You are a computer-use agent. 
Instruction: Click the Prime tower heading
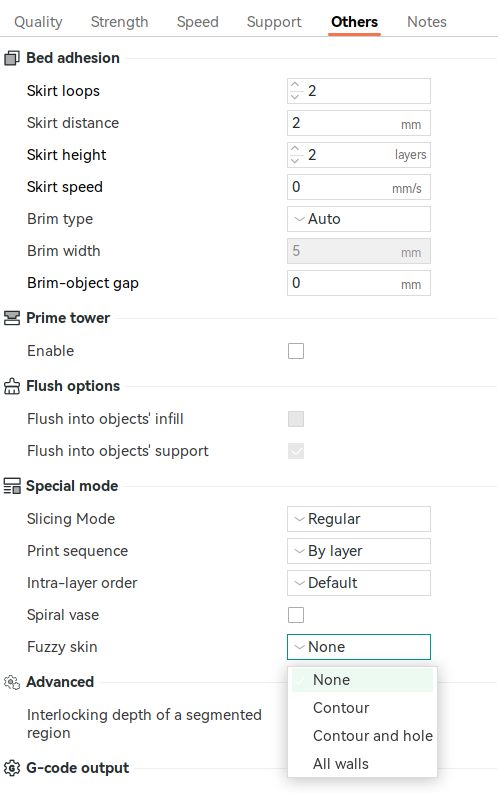[x=68, y=318]
